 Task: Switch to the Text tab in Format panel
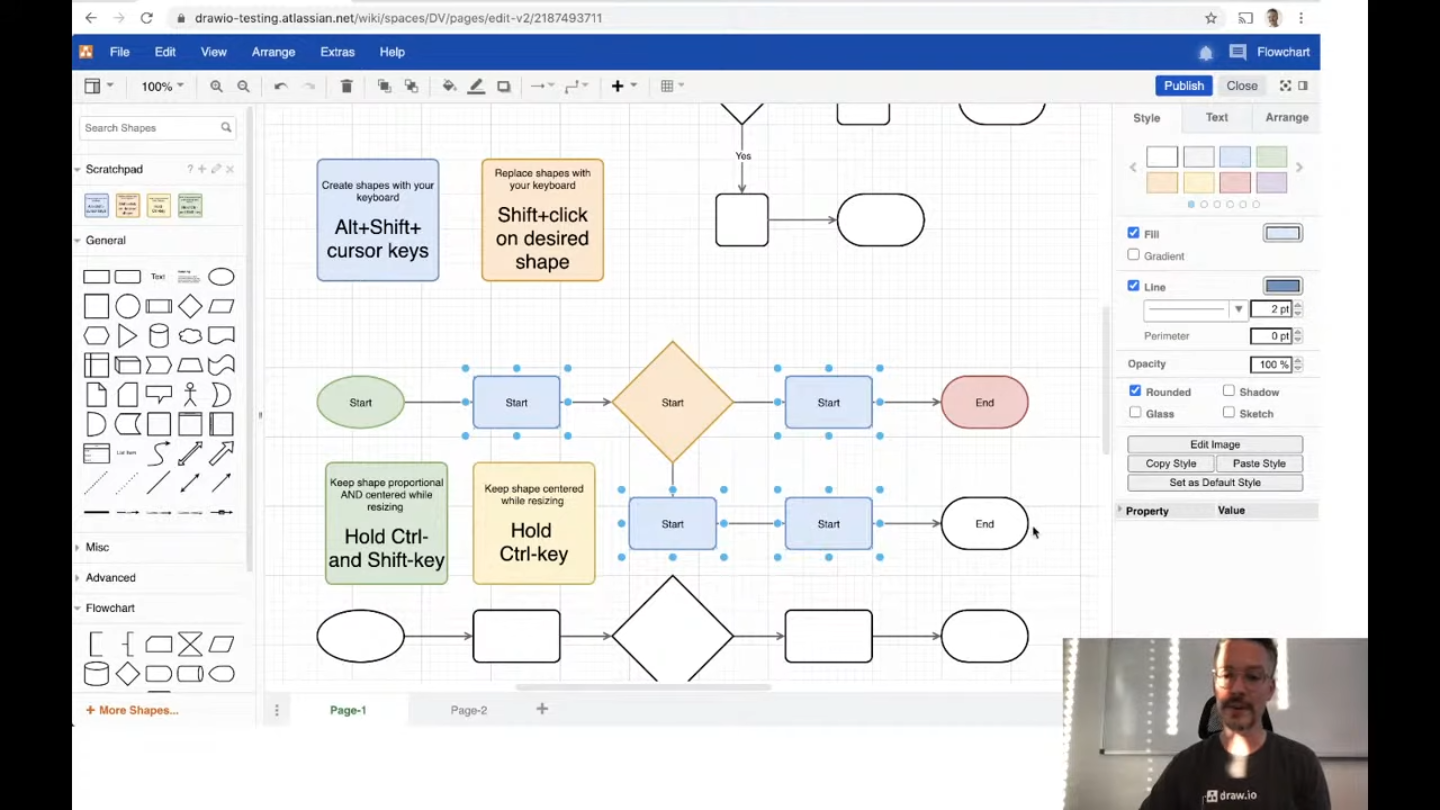[1216, 117]
